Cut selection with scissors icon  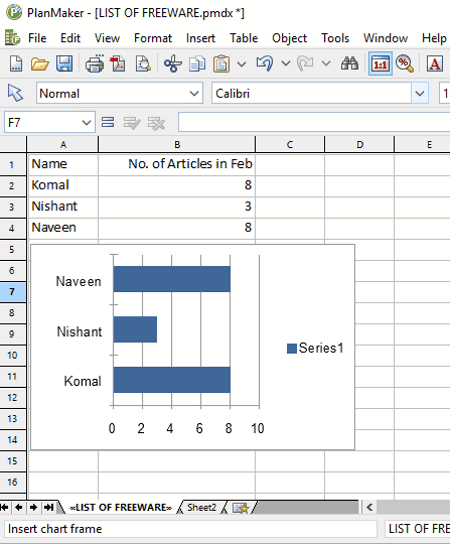coord(172,64)
